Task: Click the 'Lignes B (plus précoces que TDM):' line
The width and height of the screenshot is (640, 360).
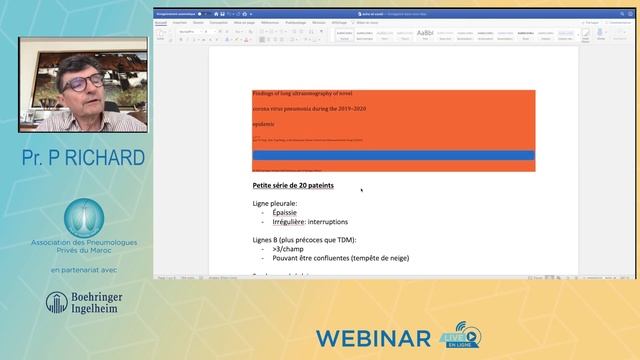Action: (x=304, y=240)
